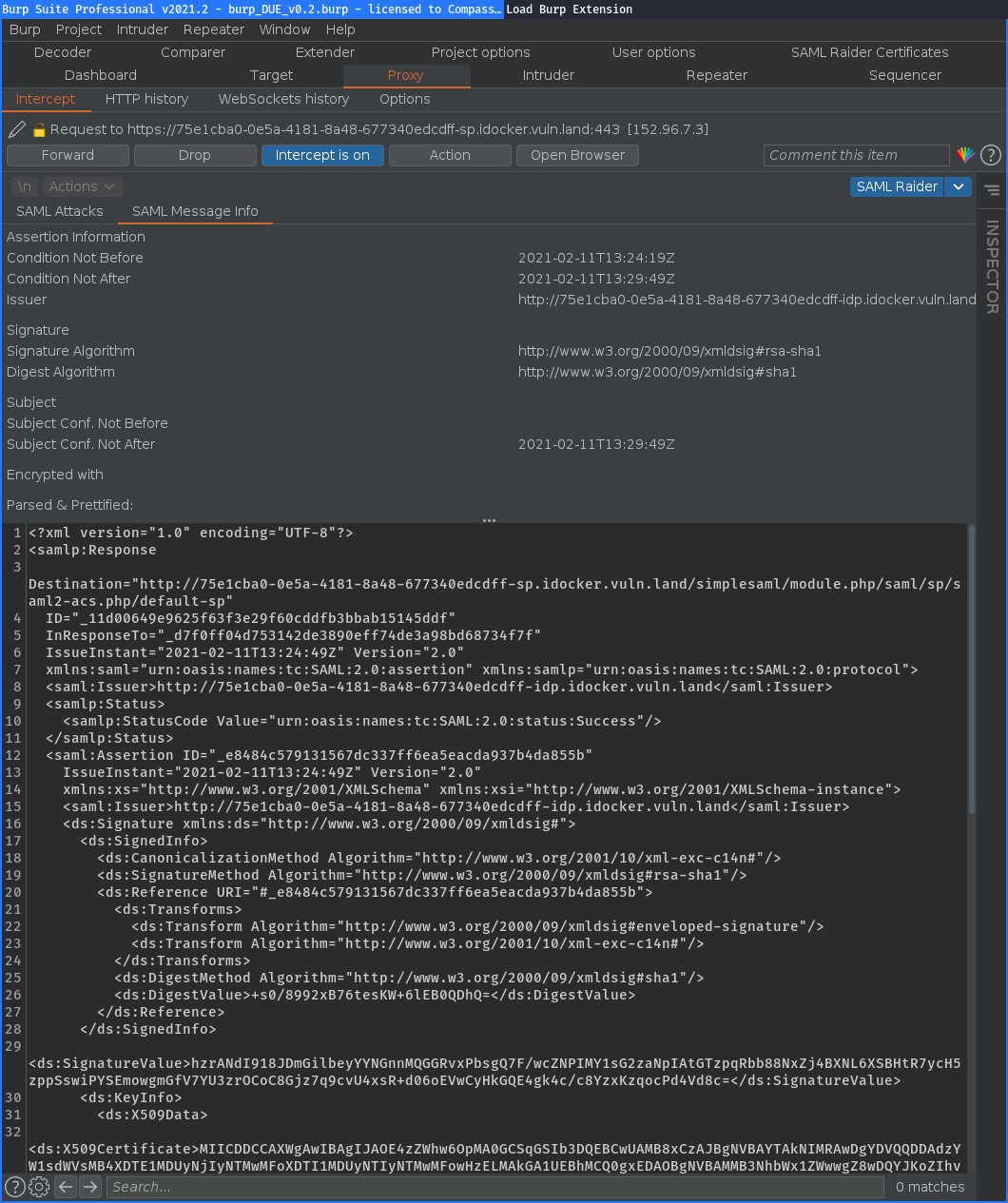Open the Actions dropdown
This screenshot has width=1008, height=1203.
tap(82, 186)
